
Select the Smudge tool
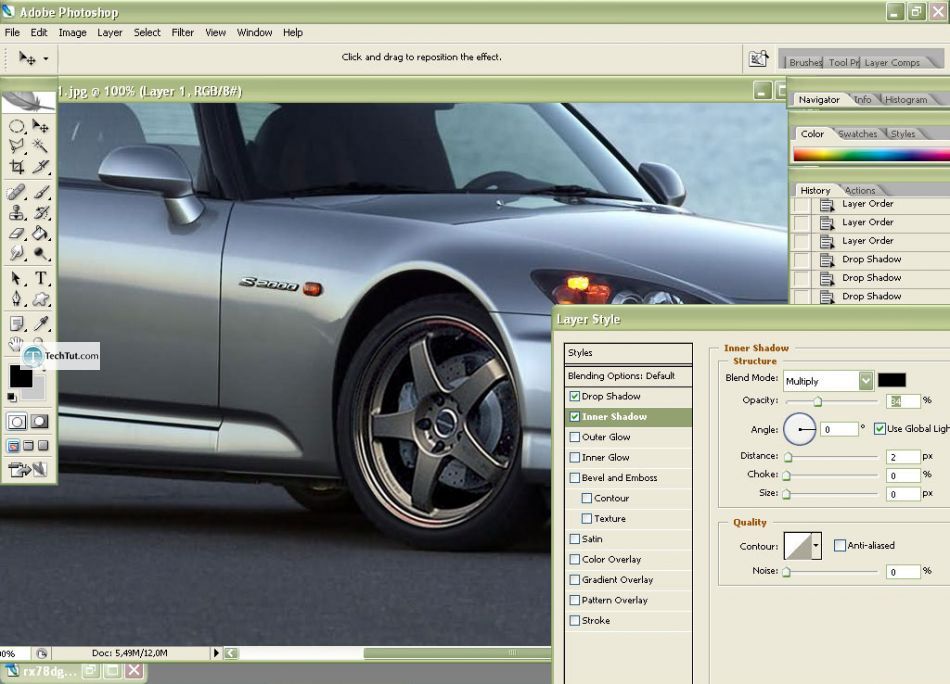pyautogui.click(x=16, y=253)
